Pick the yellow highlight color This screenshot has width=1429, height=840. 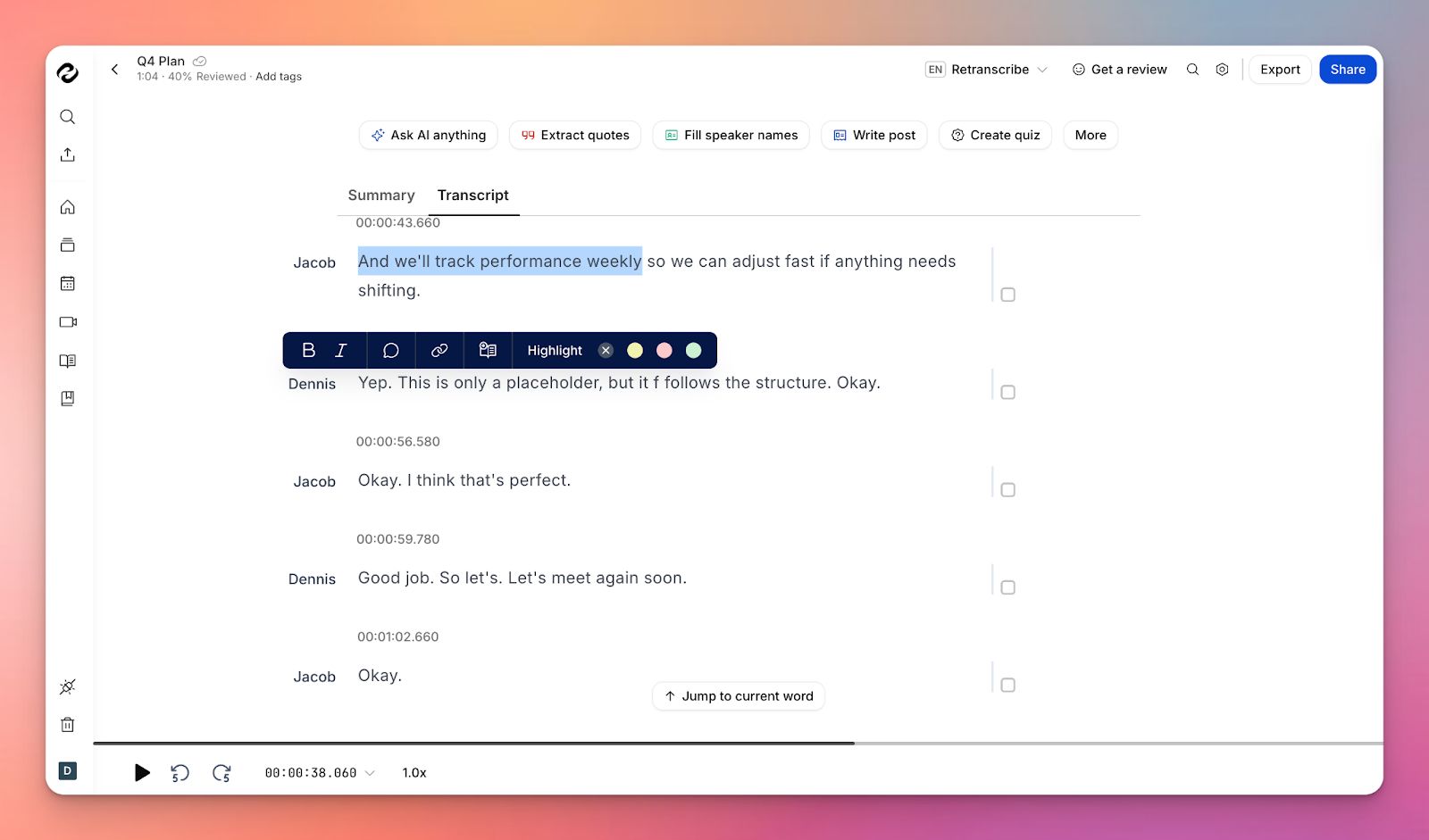[x=635, y=350]
